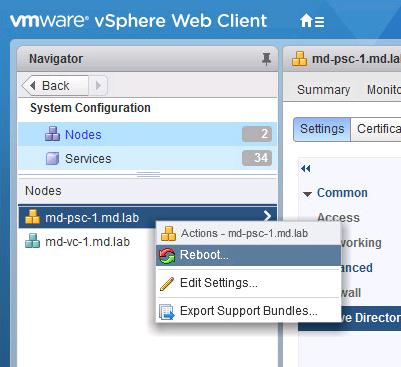Click the Reboot refresh icon
The image size is (401, 367).
point(167,255)
